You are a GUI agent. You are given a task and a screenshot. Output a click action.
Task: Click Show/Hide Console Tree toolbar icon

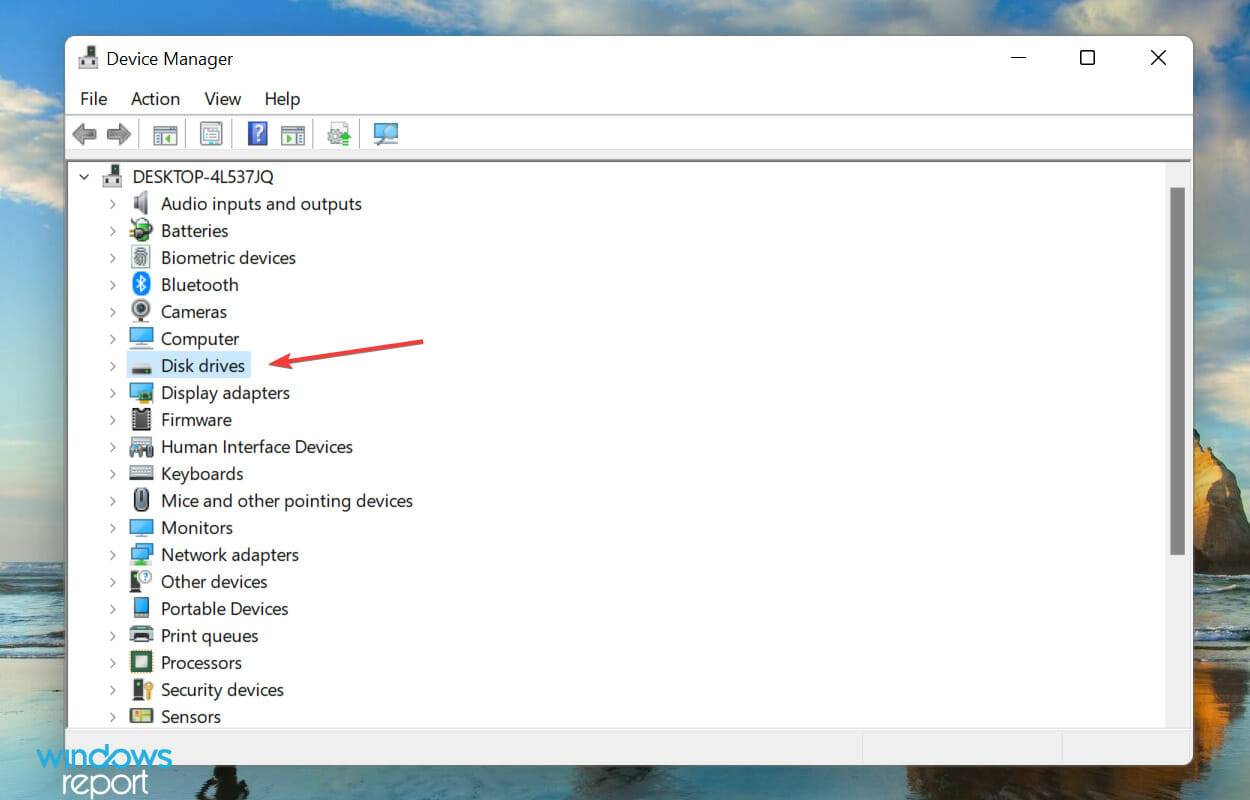point(165,134)
